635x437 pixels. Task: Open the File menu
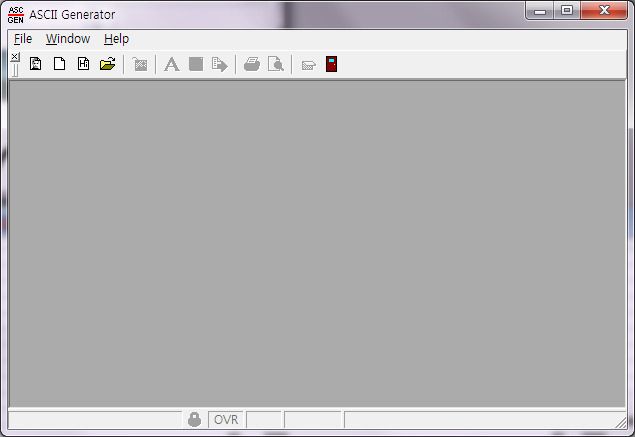23,39
